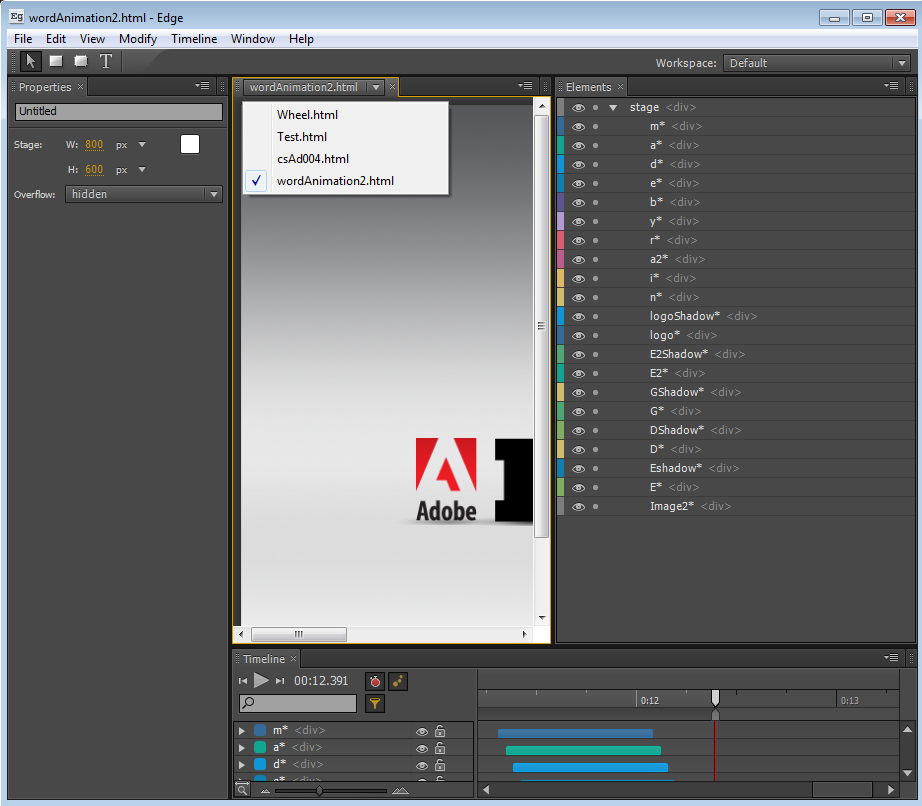Open the File menu
This screenshot has width=922, height=806.
tap(23, 39)
